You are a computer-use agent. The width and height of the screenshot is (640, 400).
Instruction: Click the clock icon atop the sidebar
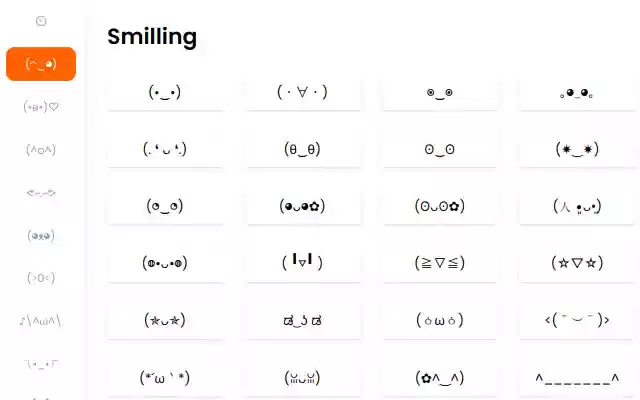pos(41,21)
